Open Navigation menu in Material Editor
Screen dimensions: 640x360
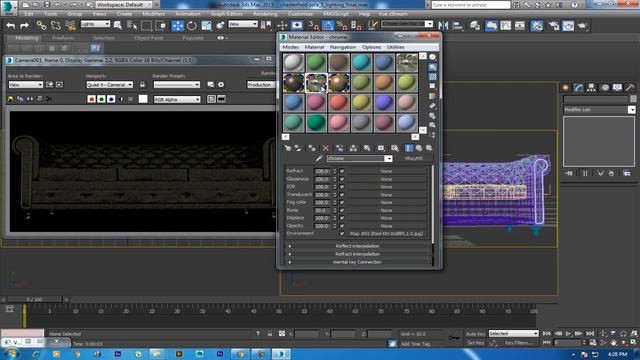click(x=343, y=47)
